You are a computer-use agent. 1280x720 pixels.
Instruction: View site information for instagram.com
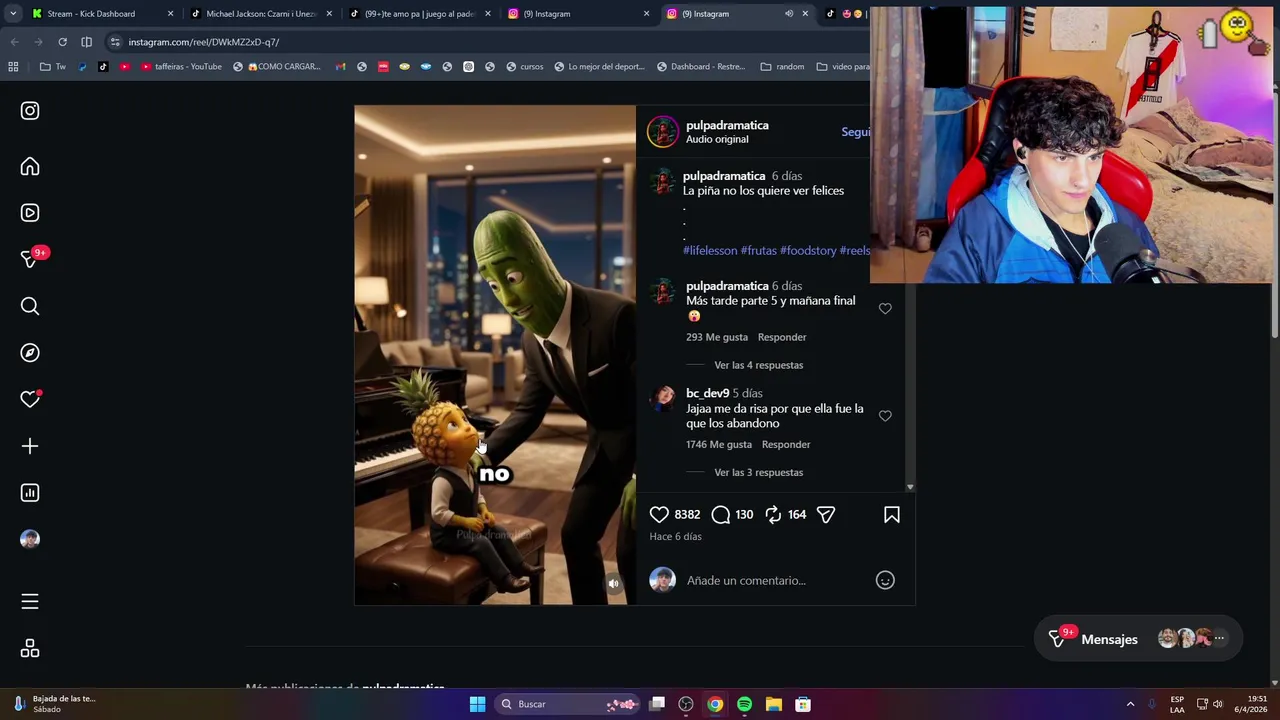[115, 42]
